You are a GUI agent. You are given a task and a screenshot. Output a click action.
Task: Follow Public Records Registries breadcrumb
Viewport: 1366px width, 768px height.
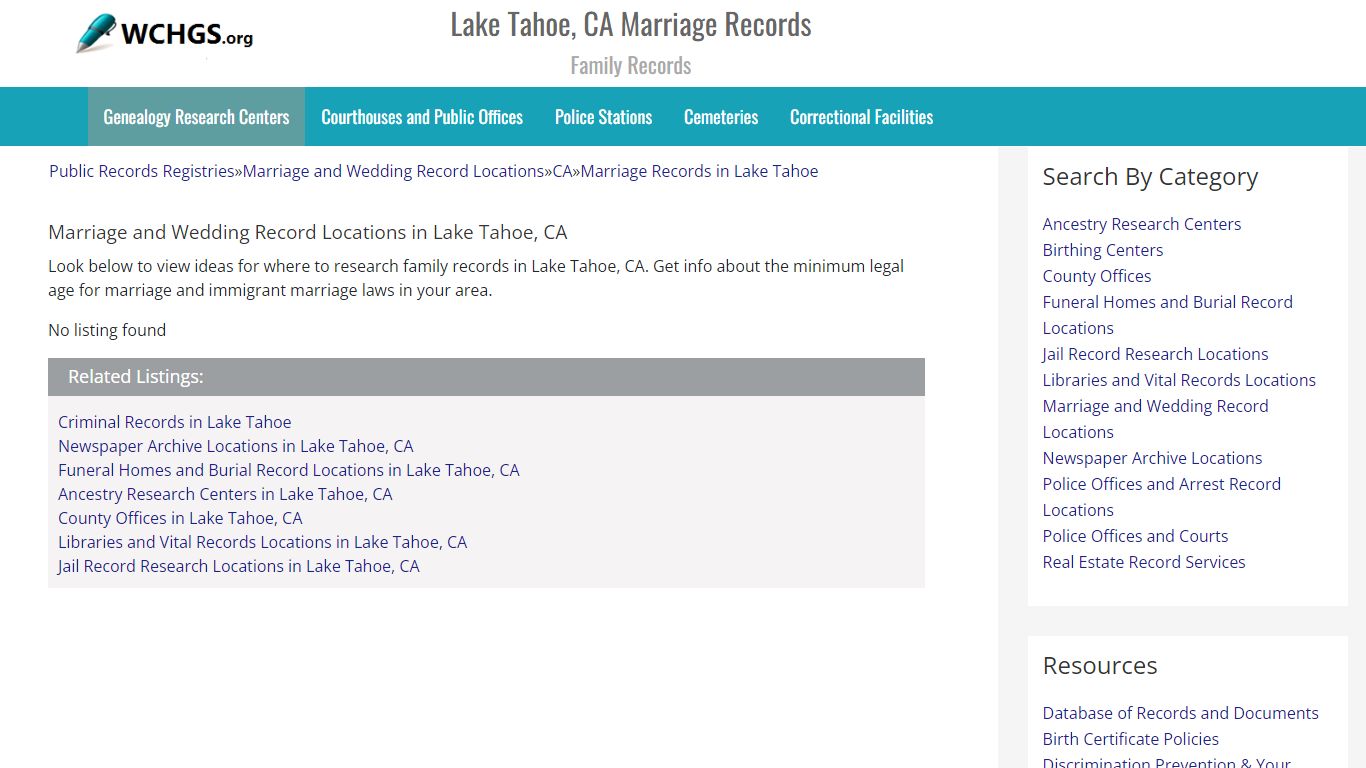click(x=142, y=171)
